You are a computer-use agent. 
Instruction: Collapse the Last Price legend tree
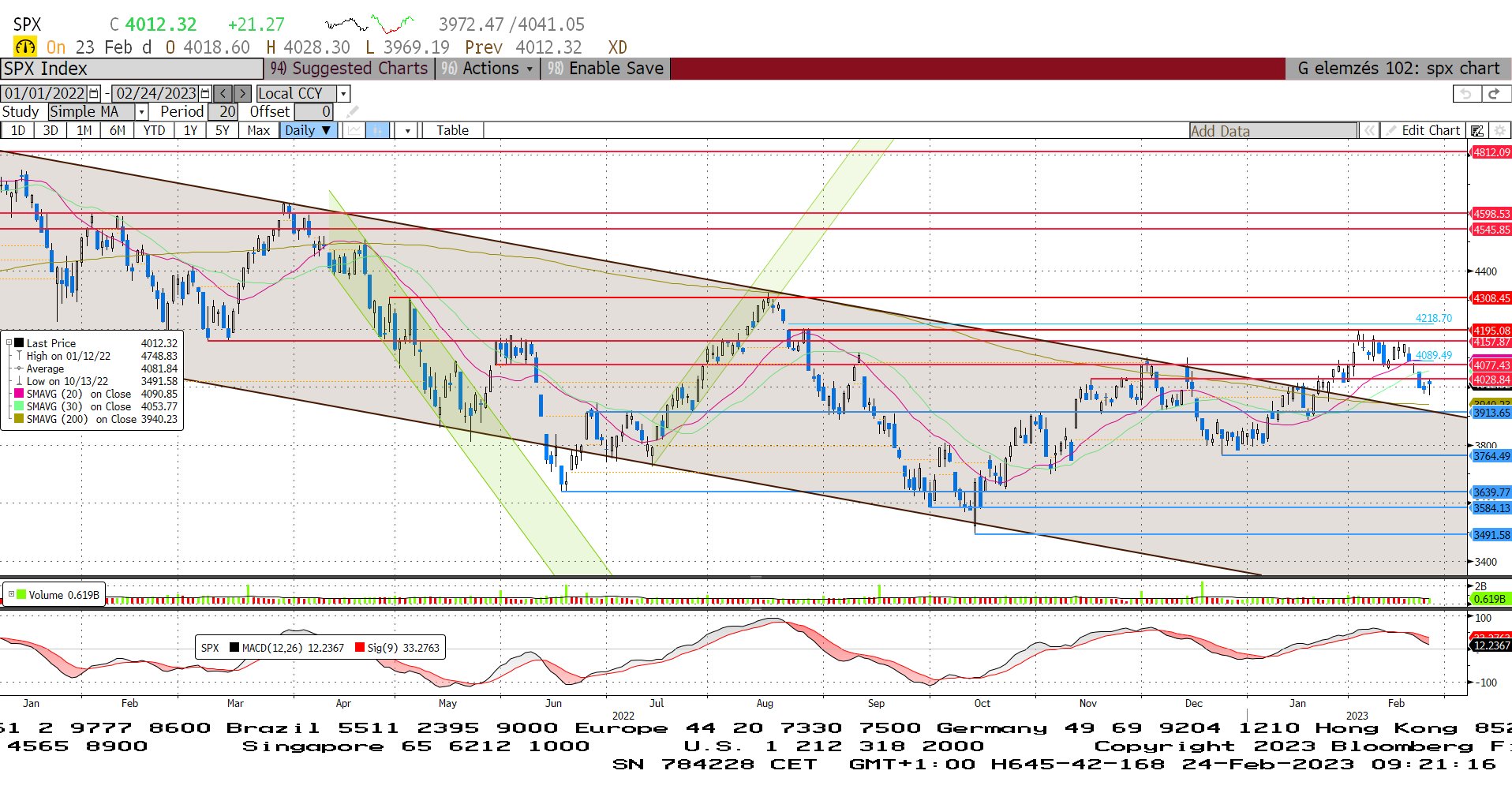[x=9, y=342]
